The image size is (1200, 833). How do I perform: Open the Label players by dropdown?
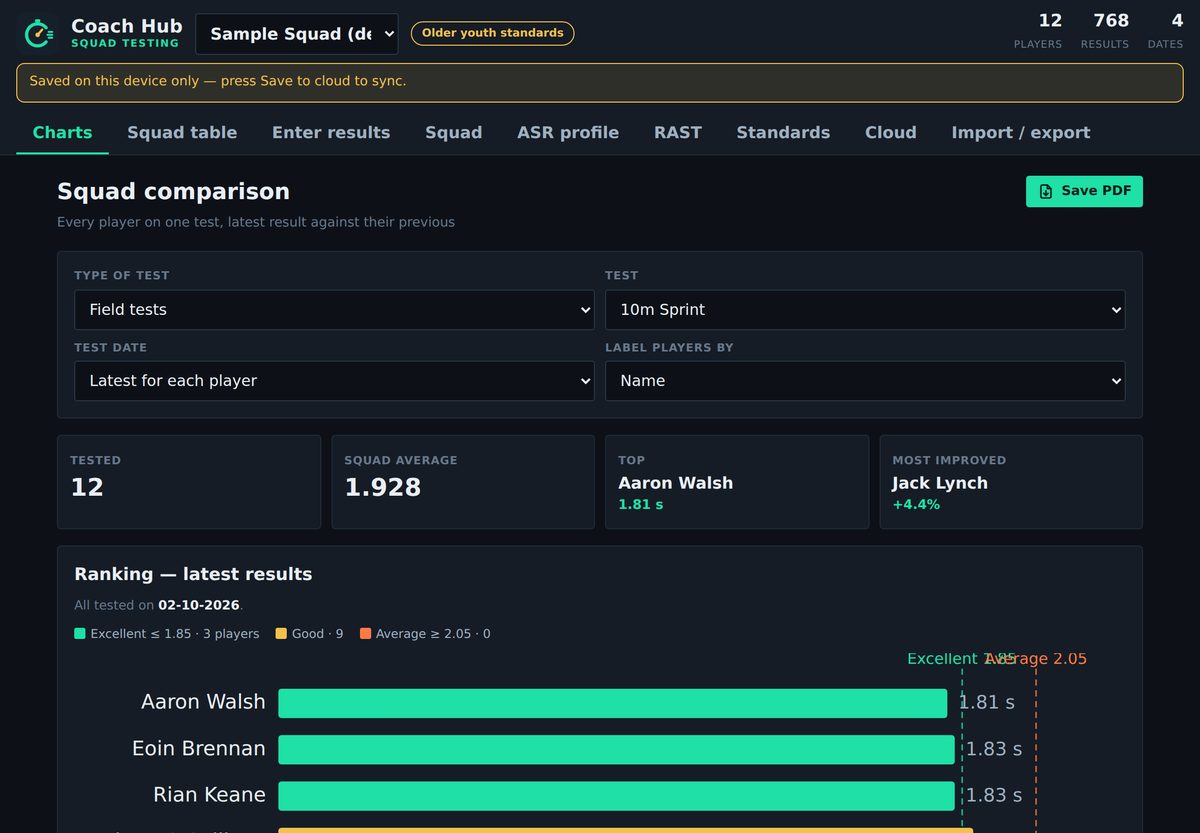(865, 381)
